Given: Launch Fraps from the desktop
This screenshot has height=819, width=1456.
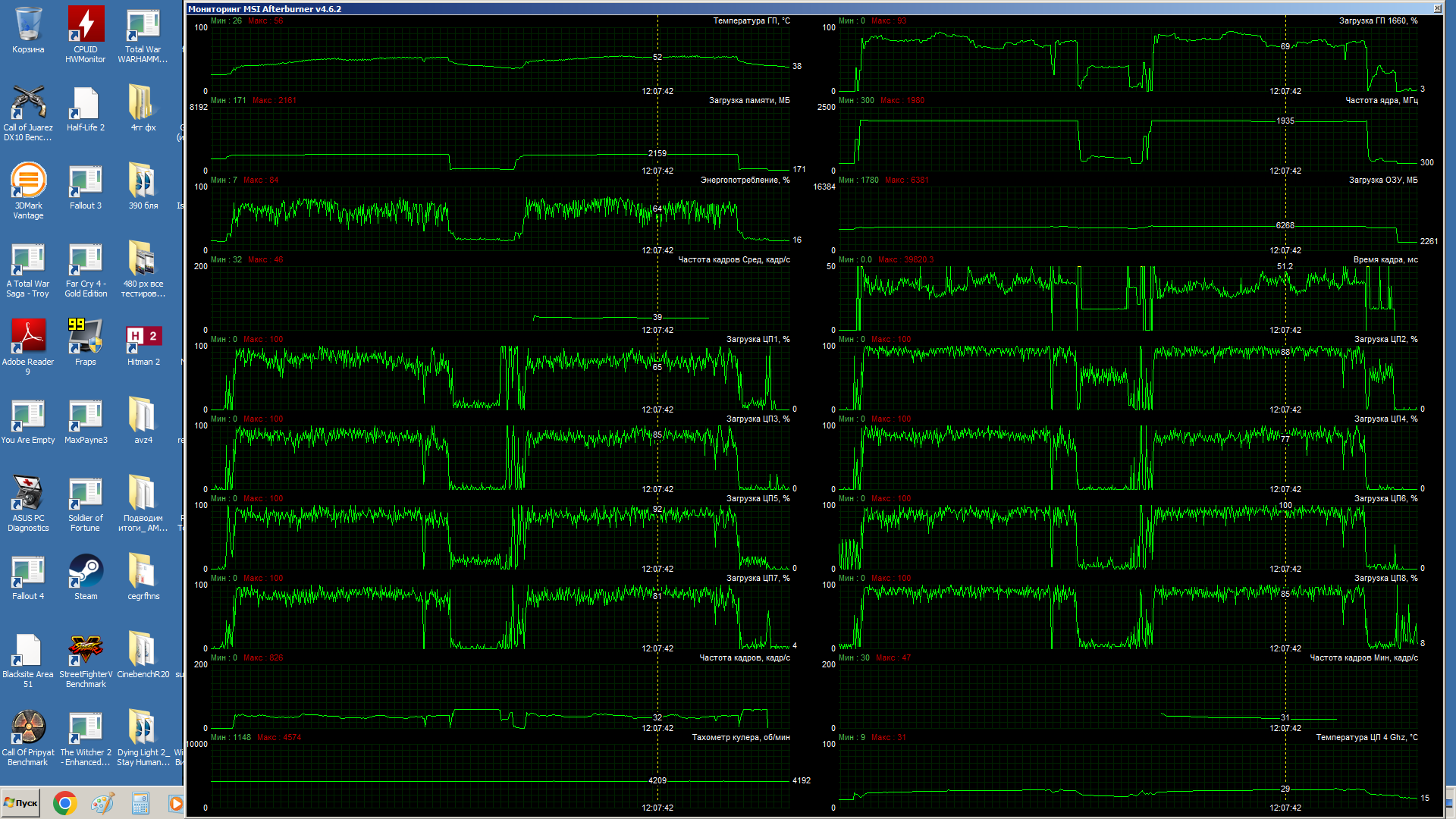Looking at the screenshot, I should coord(86,338).
